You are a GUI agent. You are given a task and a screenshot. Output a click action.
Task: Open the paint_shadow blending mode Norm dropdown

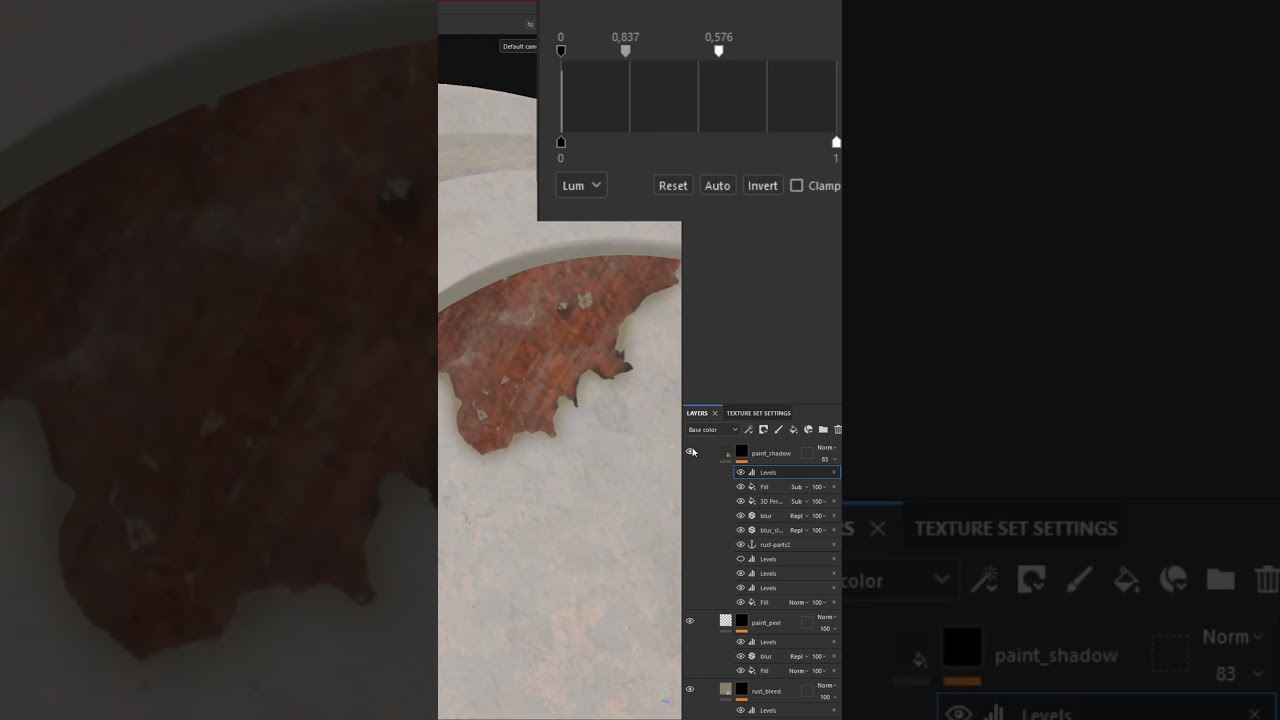pos(827,447)
